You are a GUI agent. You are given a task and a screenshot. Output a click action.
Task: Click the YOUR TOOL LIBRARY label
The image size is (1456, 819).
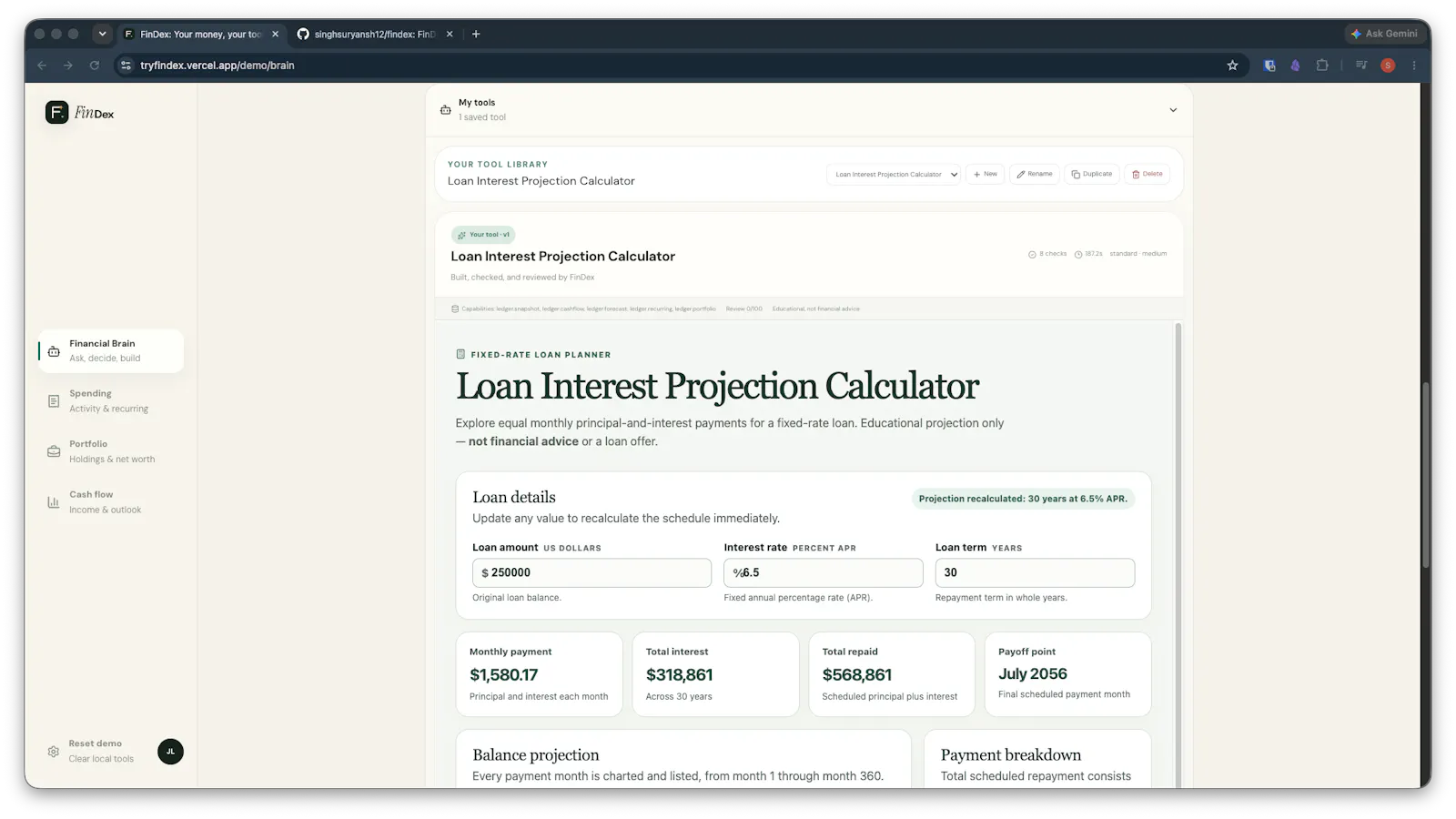click(x=498, y=165)
